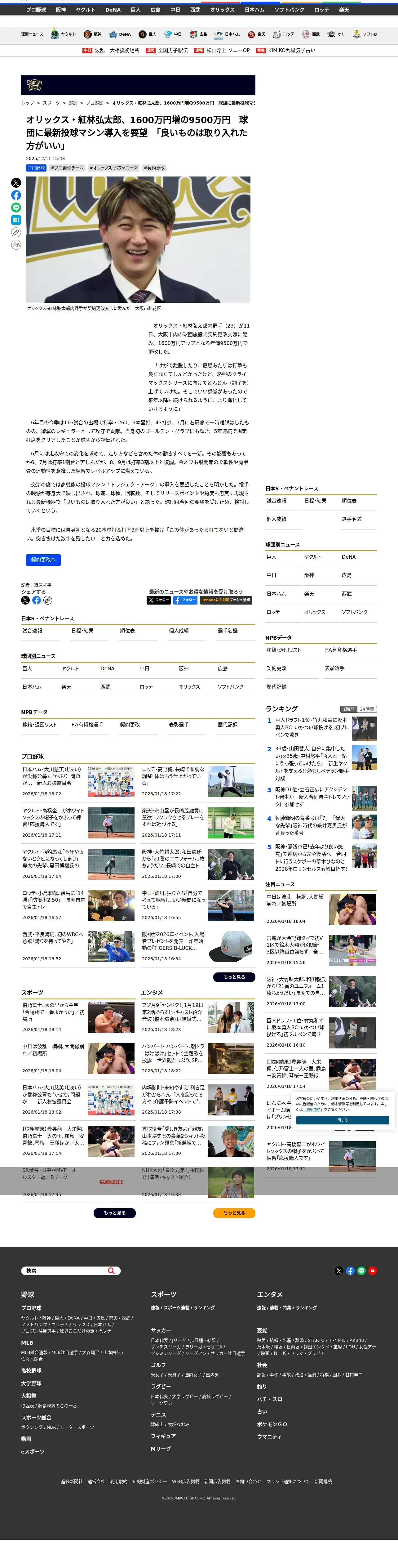398x1568 pixels.
Task: Open the 松山浮上 ソニーOP headline
Action: click(x=228, y=51)
